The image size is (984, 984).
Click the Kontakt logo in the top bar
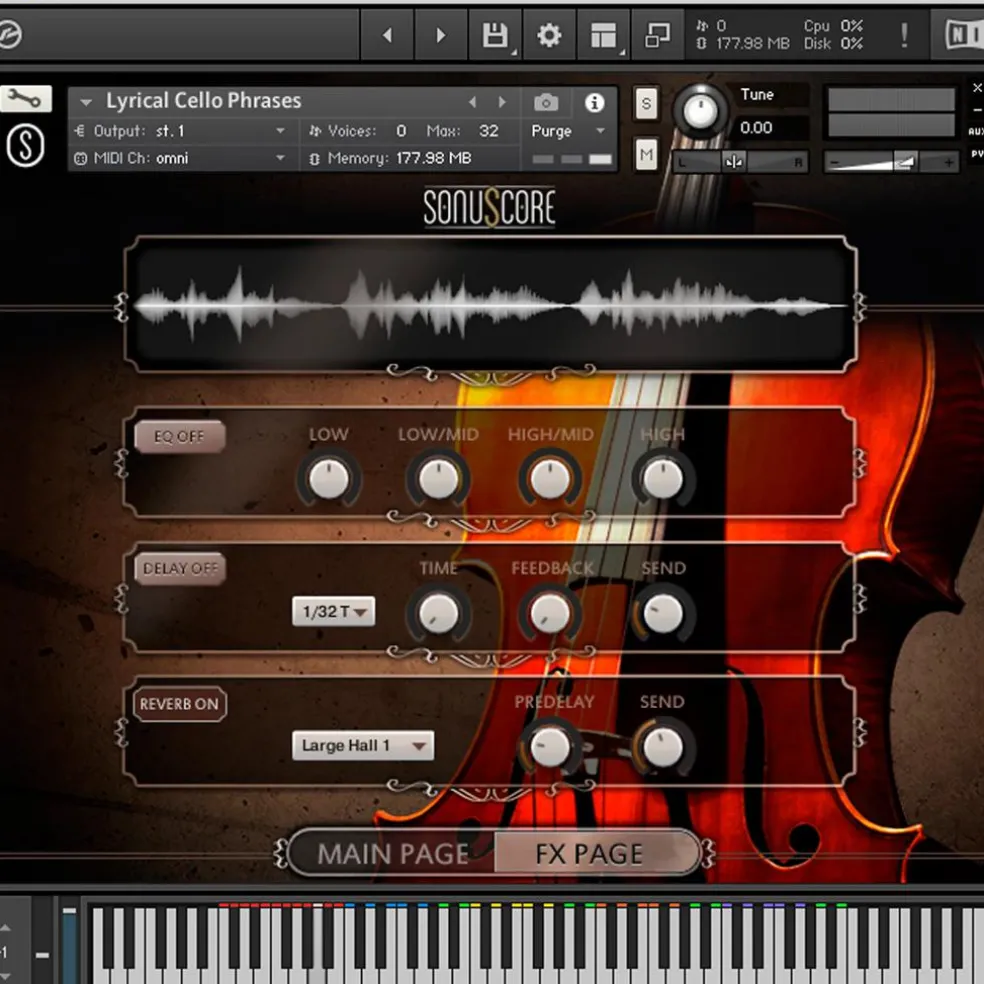10,35
